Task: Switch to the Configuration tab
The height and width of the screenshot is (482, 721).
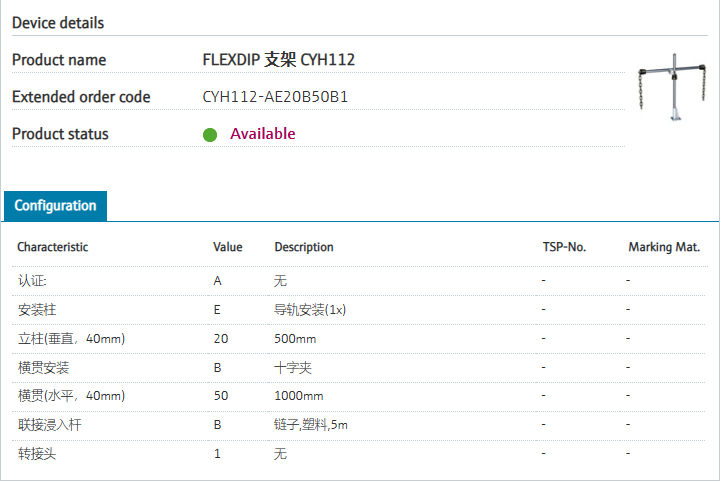Action: [x=56, y=206]
